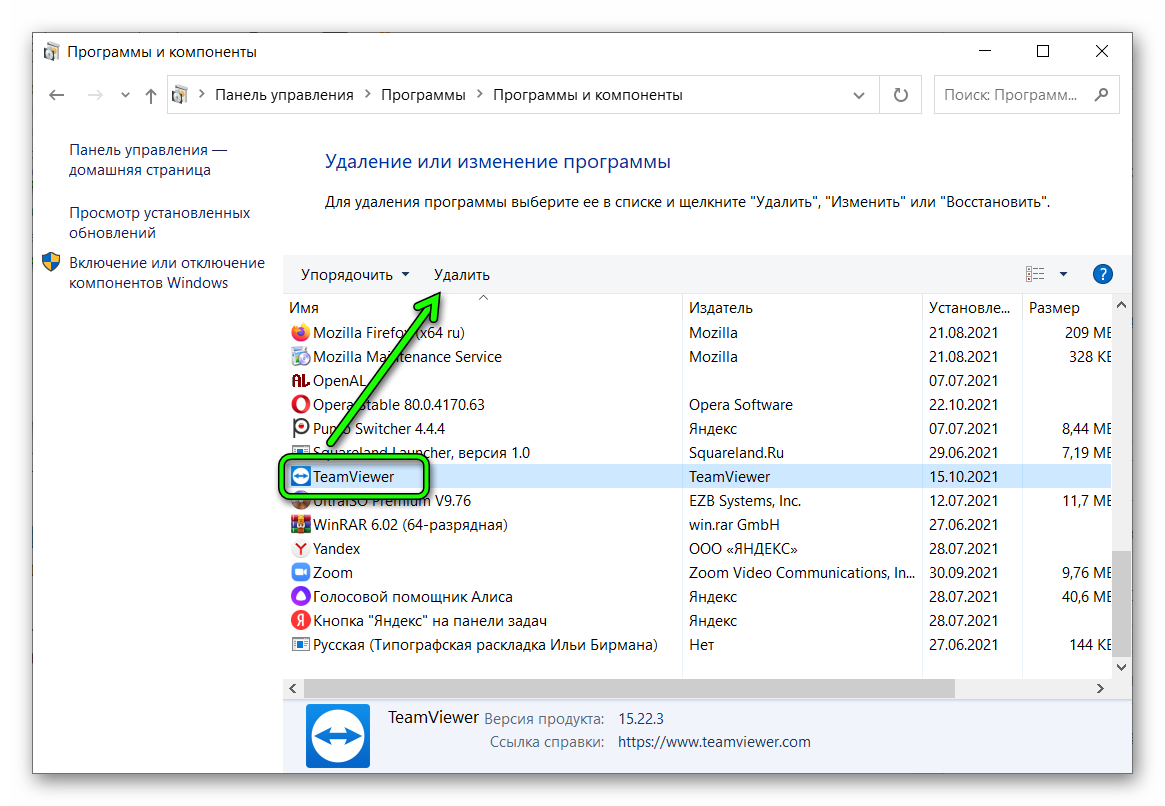Click the Control Panel icon in address bar
The height and width of the screenshot is (806, 1165).
coord(179,94)
